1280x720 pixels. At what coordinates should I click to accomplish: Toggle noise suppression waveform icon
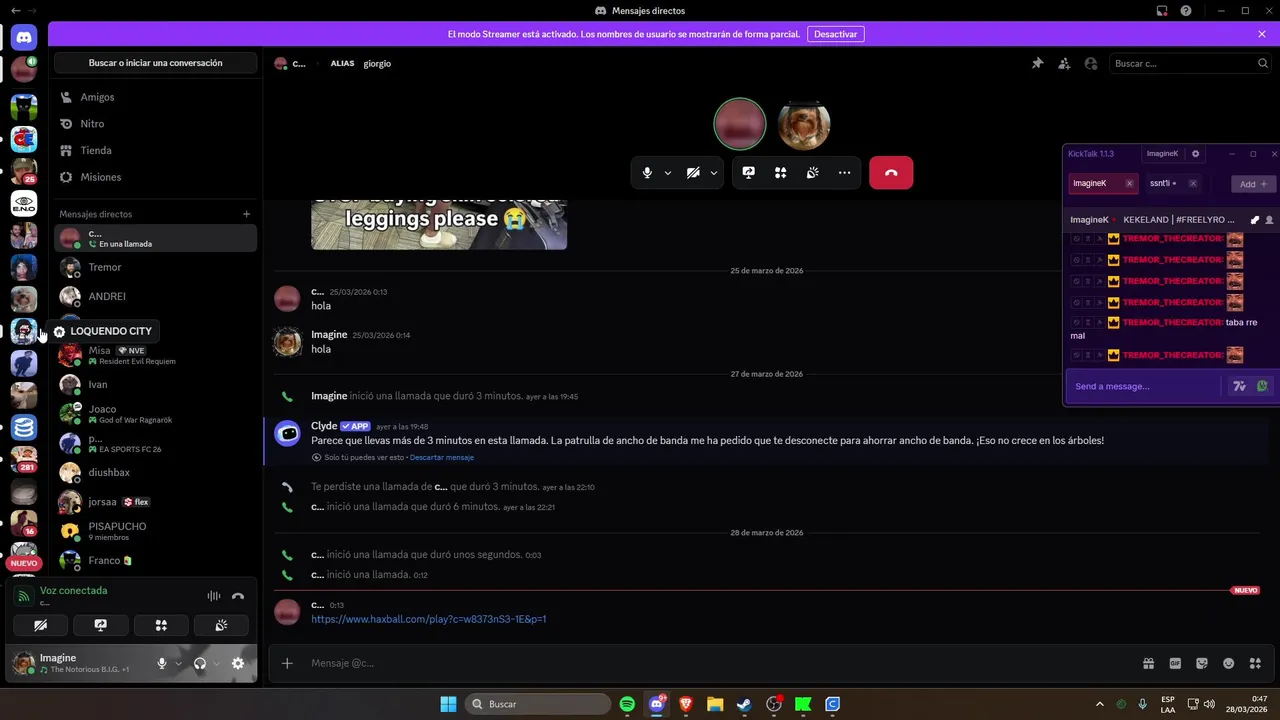tap(213, 596)
